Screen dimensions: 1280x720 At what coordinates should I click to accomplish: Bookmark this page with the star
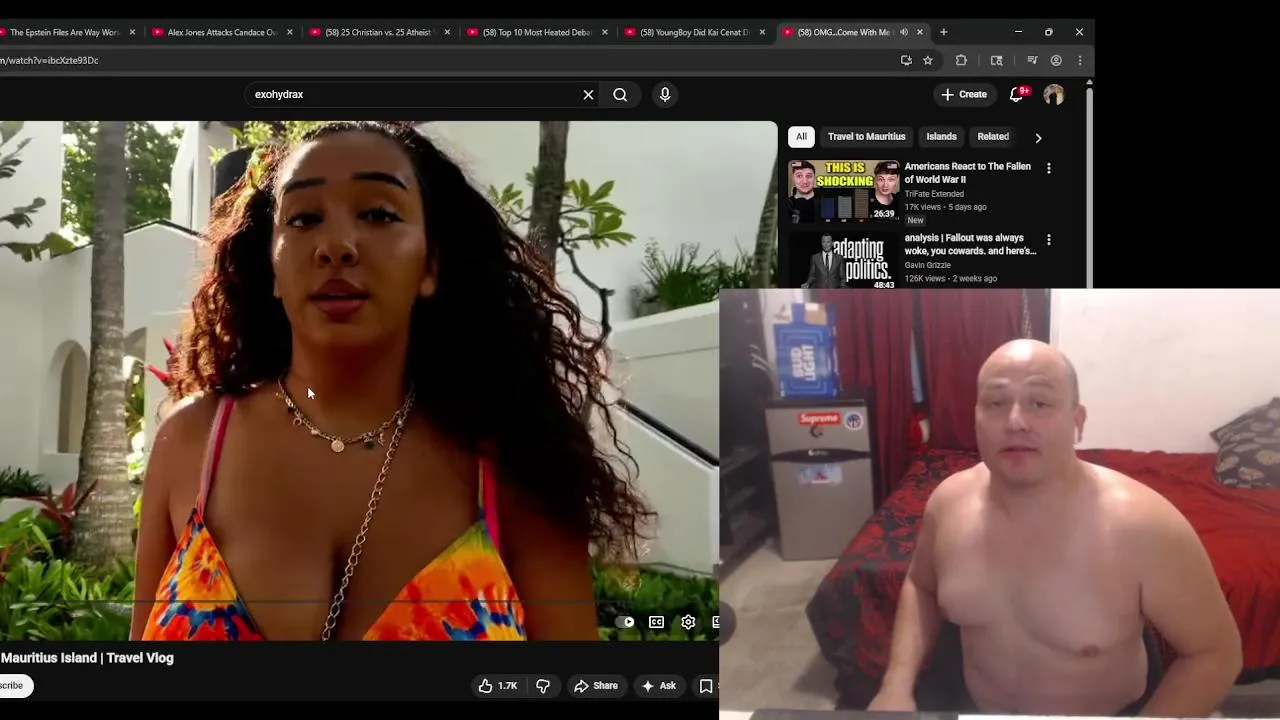[x=928, y=60]
